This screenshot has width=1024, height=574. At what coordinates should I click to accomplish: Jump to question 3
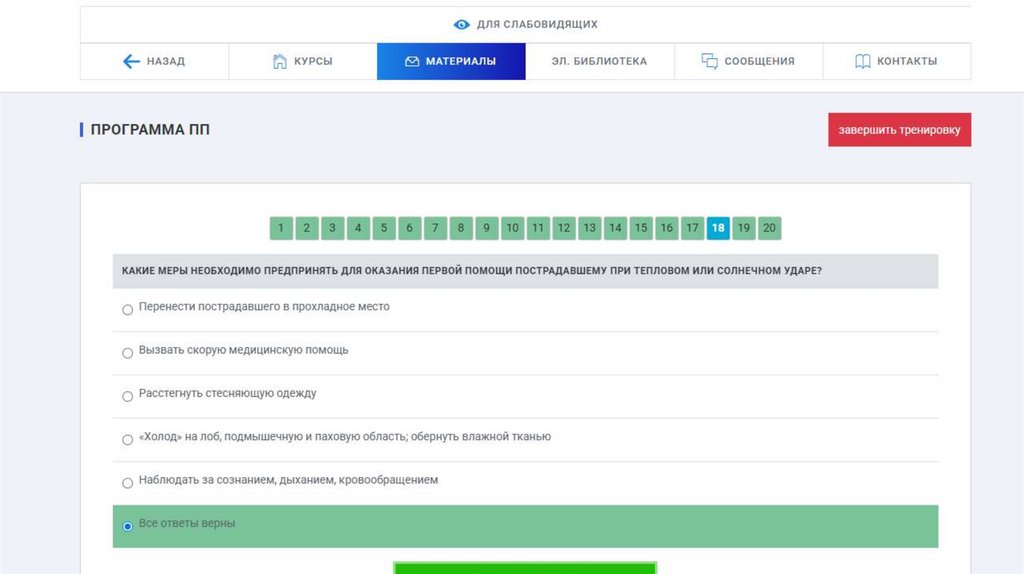click(332, 228)
